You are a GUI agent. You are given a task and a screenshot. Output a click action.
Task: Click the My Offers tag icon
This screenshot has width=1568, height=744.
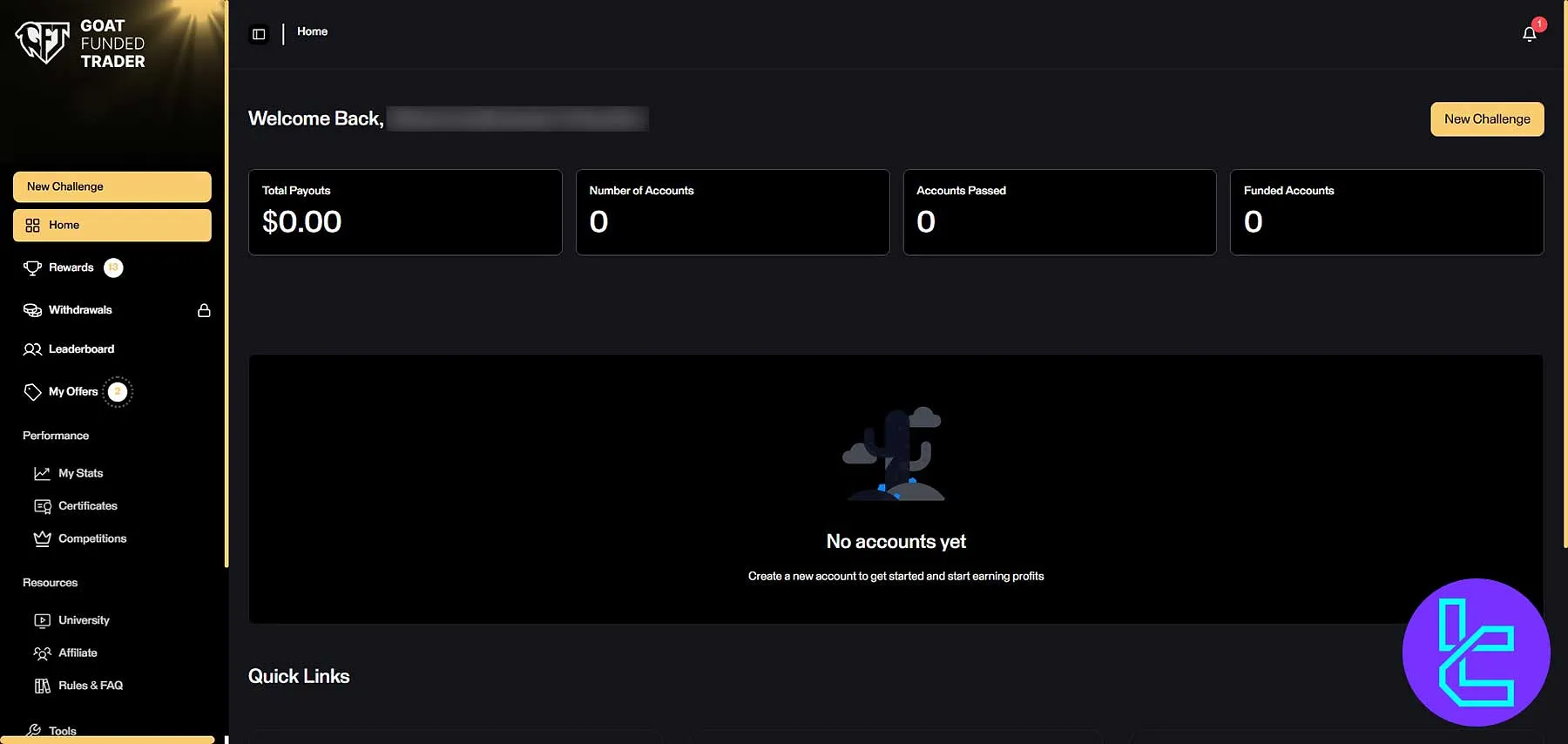pos(32,392)
